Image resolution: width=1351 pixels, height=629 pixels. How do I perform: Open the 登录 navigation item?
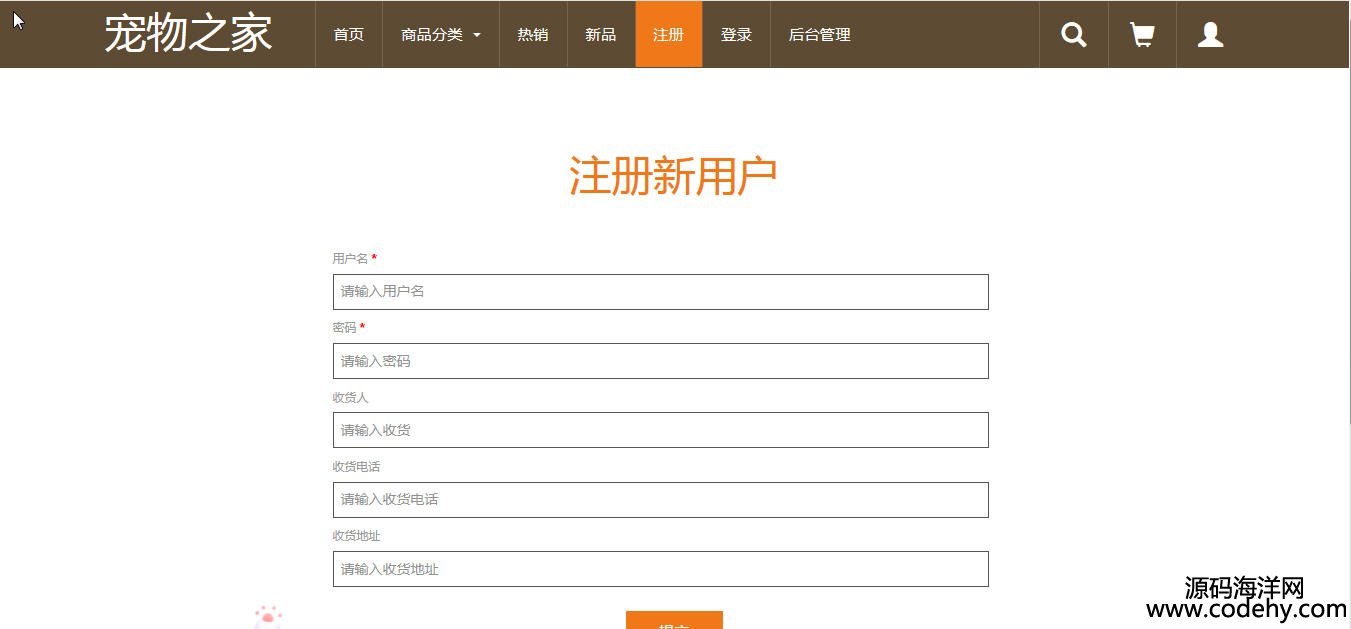[736, 35]
